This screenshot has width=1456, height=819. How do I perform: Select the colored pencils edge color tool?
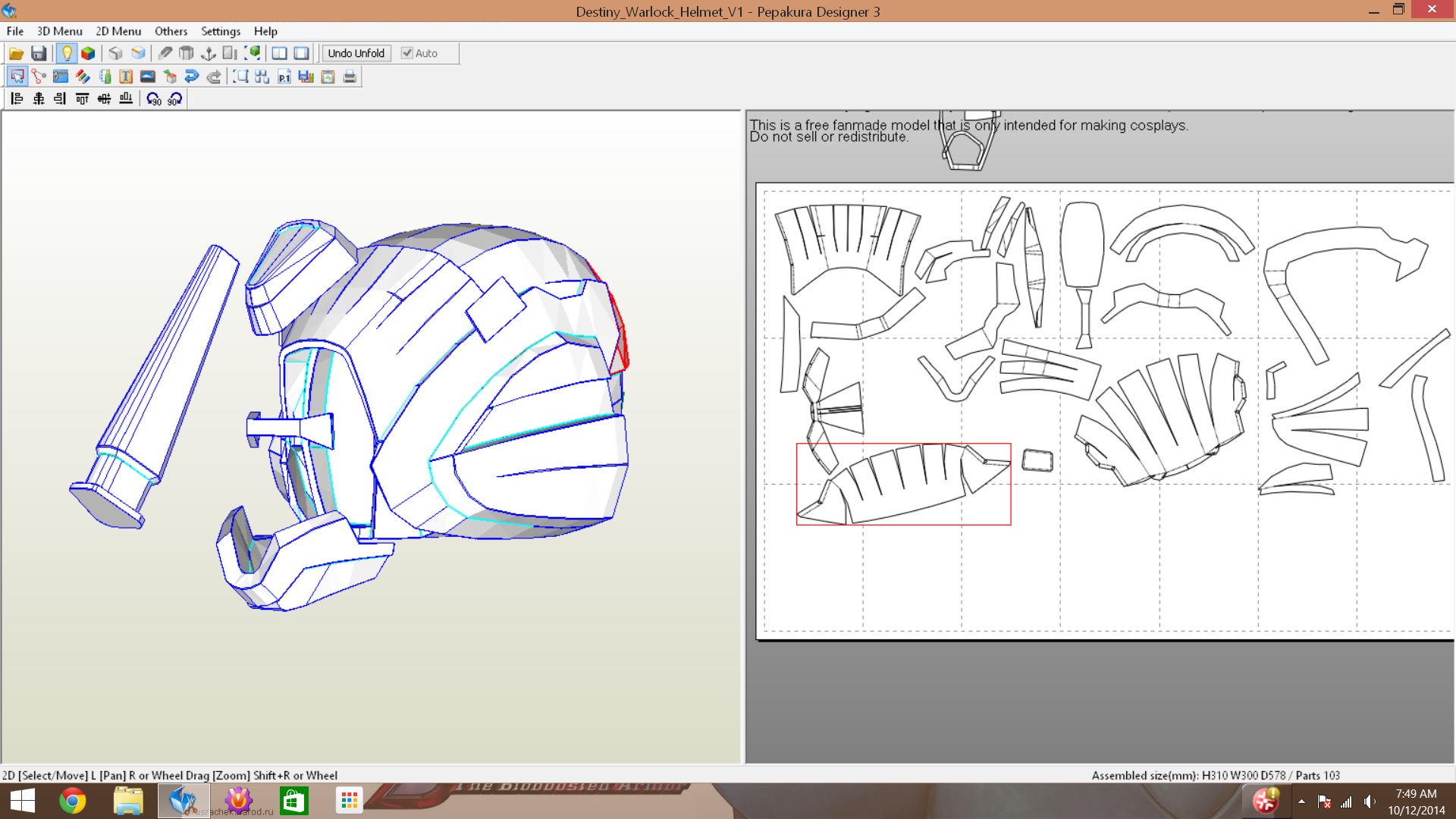[x=83, y=77]
